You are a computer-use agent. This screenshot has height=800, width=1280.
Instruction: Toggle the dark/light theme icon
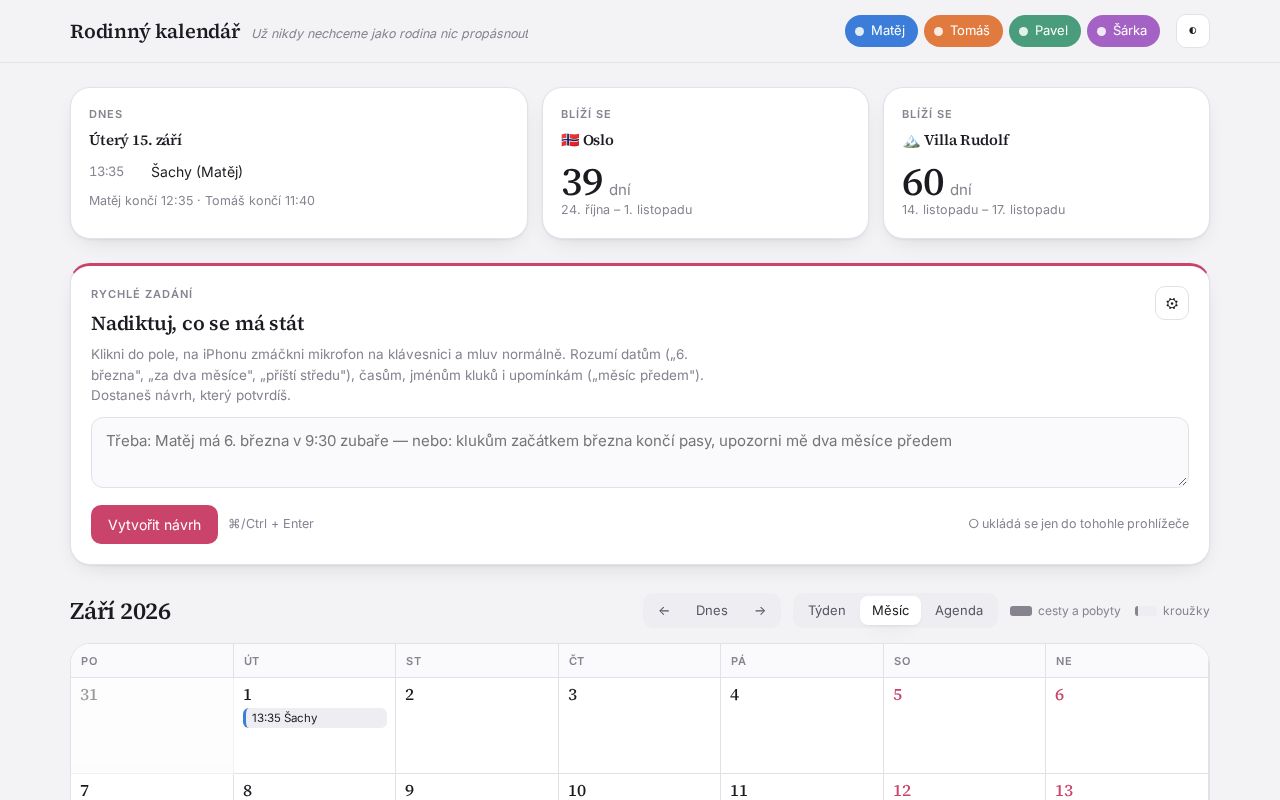pyautogui.click(x=1193, y=31)
